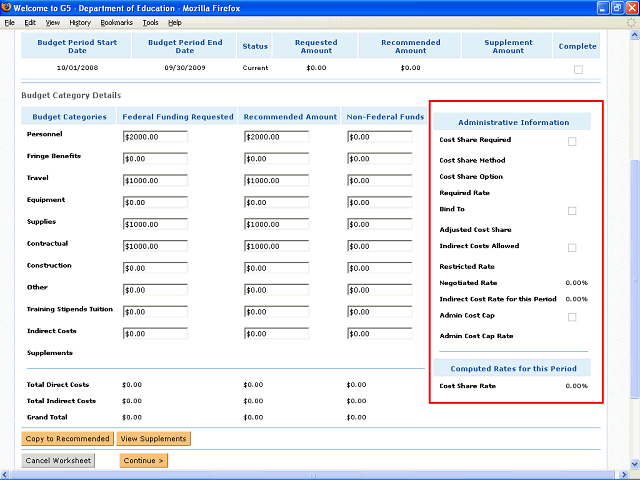Open the Bookmarks menu
This screenshot has width=640, height=480.
click(116, 22)
